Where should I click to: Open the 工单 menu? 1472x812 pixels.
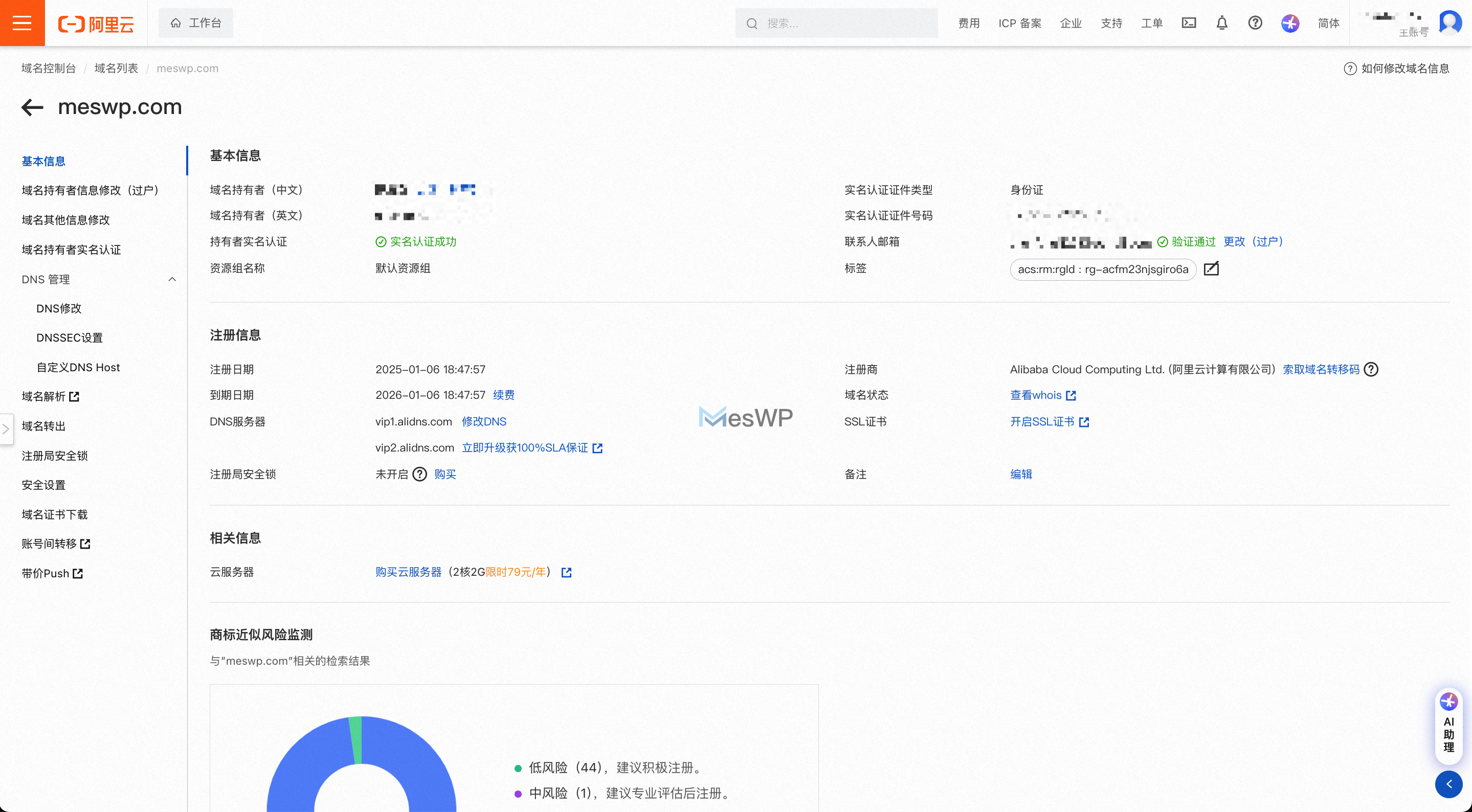point(1151,24)
